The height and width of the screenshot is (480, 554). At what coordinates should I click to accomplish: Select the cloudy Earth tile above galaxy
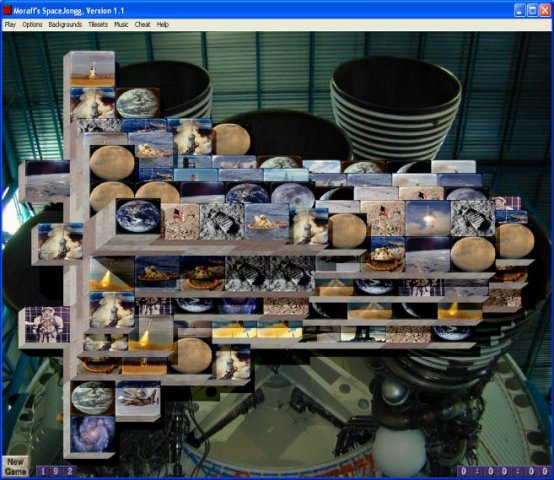[x=93, y=398]
